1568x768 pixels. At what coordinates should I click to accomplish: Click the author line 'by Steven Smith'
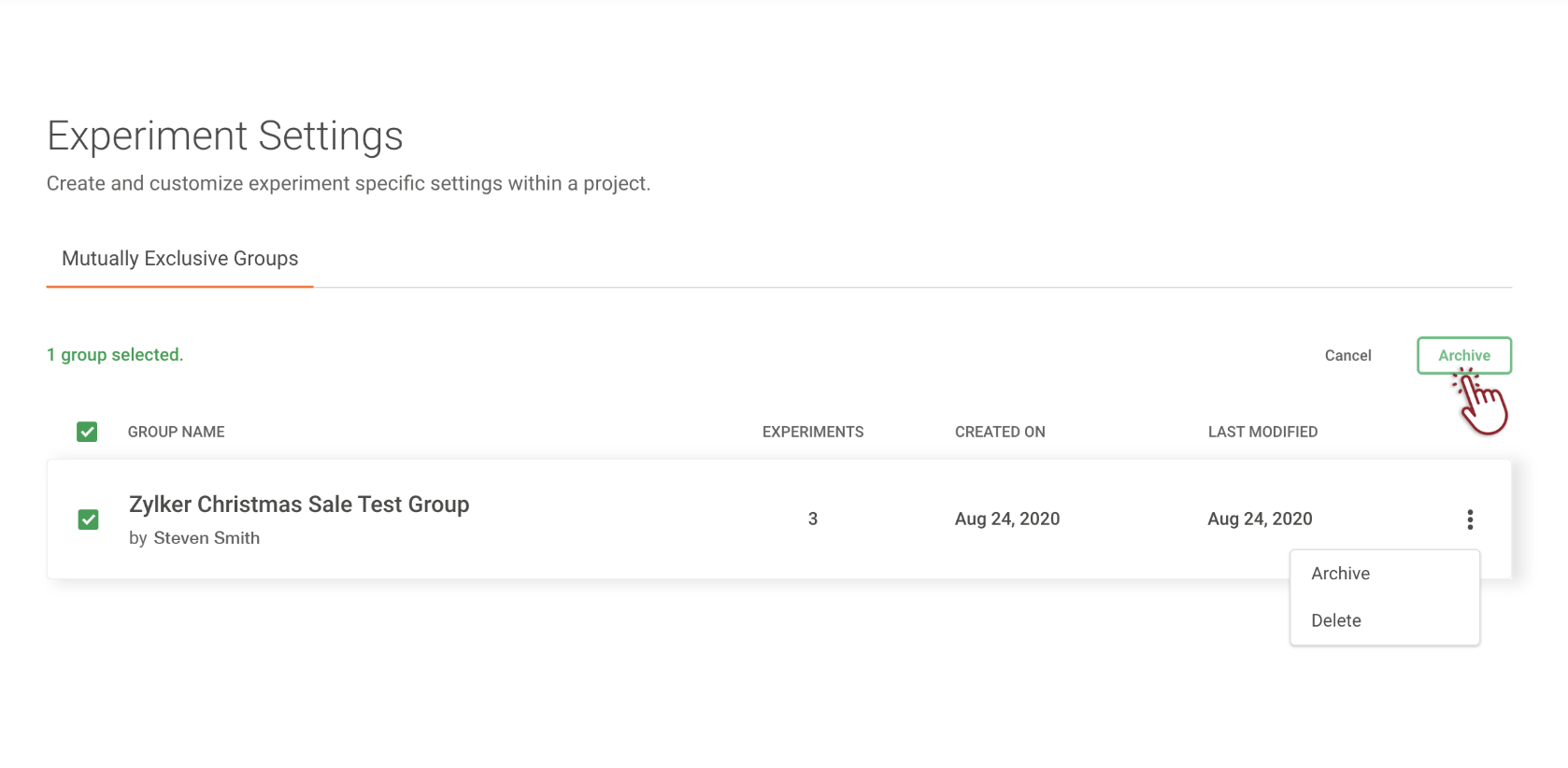pos(194,538)
